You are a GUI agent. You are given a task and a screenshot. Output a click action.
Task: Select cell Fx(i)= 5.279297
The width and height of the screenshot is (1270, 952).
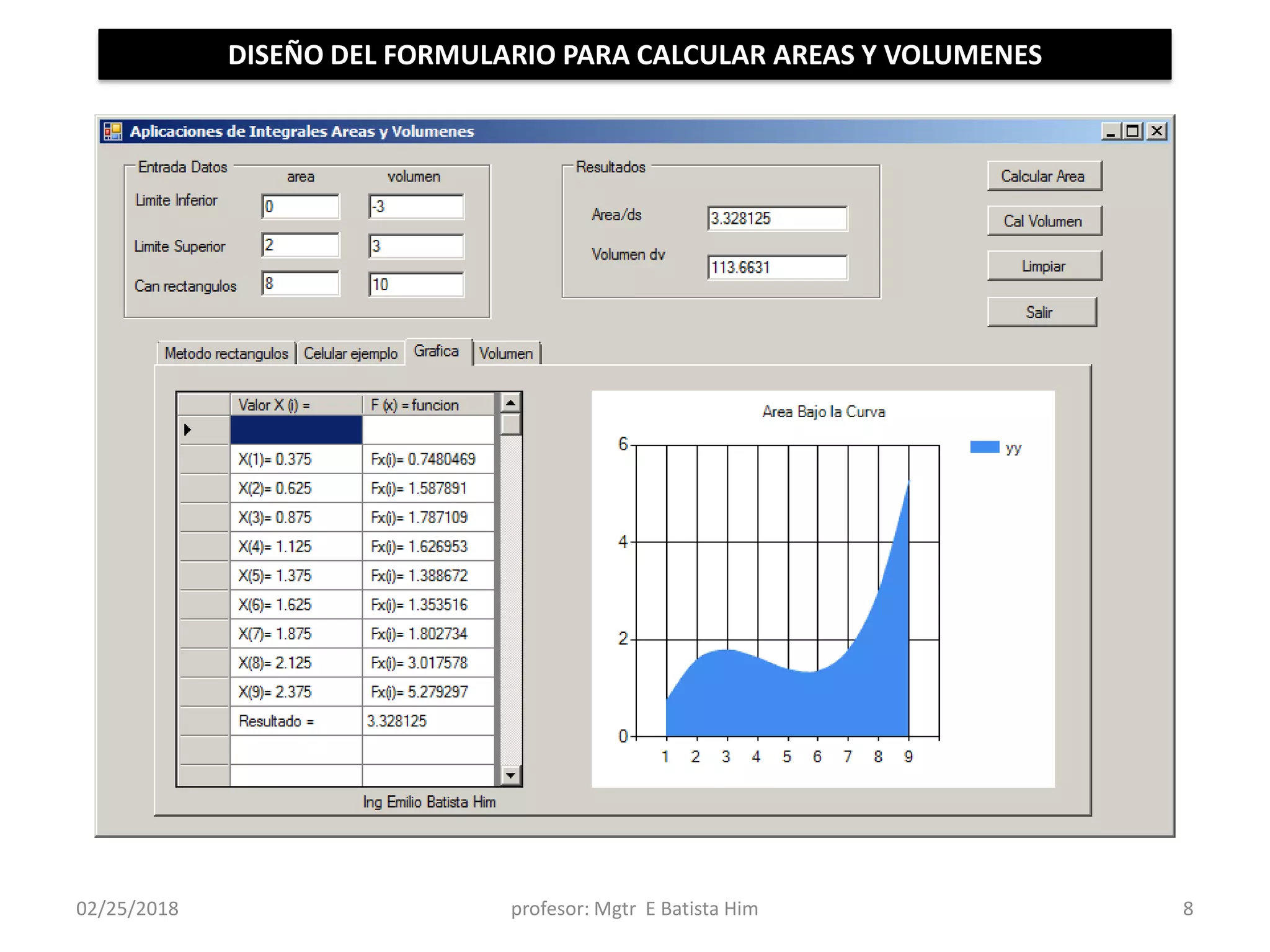coord(428,692)
